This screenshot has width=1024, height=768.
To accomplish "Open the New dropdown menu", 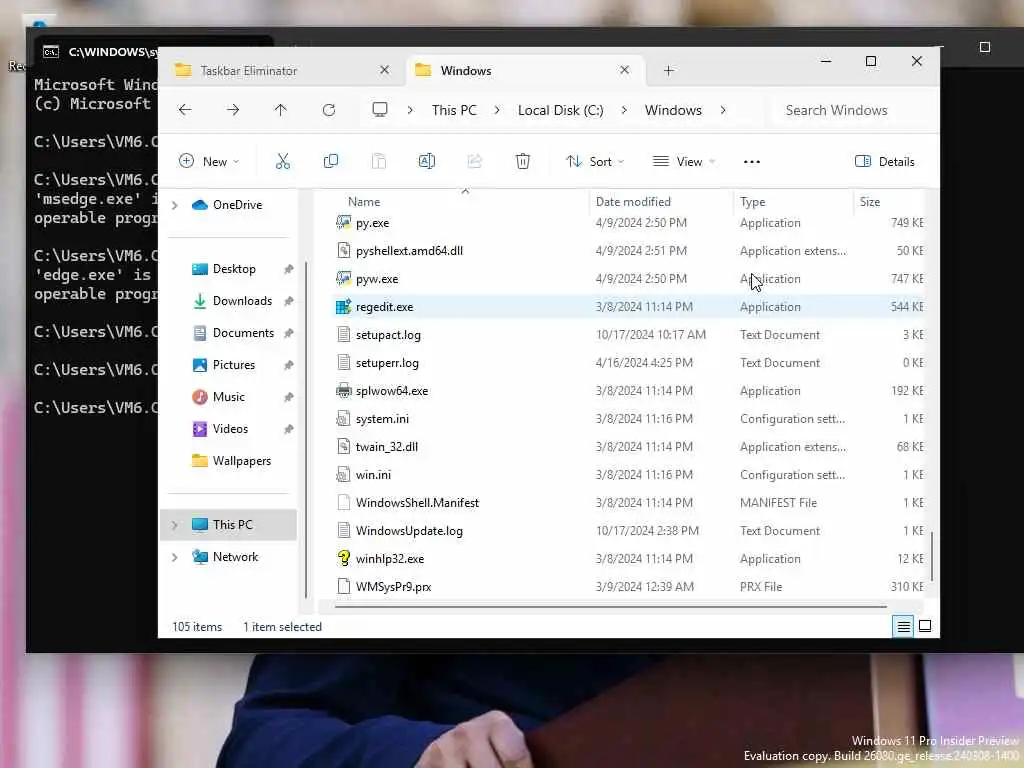I will 209,161.
